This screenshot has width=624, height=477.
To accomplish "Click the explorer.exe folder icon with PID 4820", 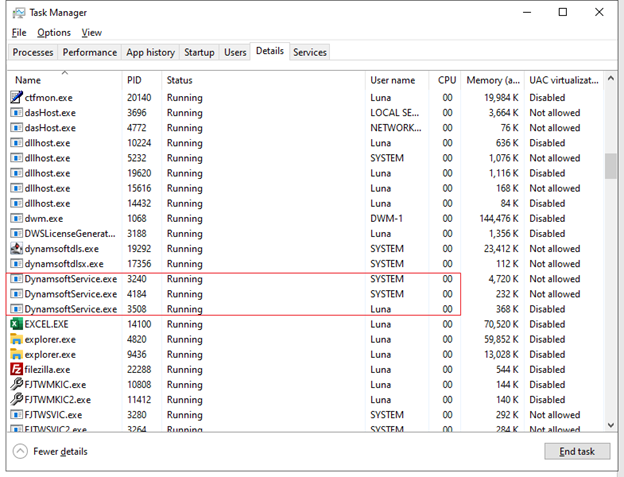I will coord(16,339).
